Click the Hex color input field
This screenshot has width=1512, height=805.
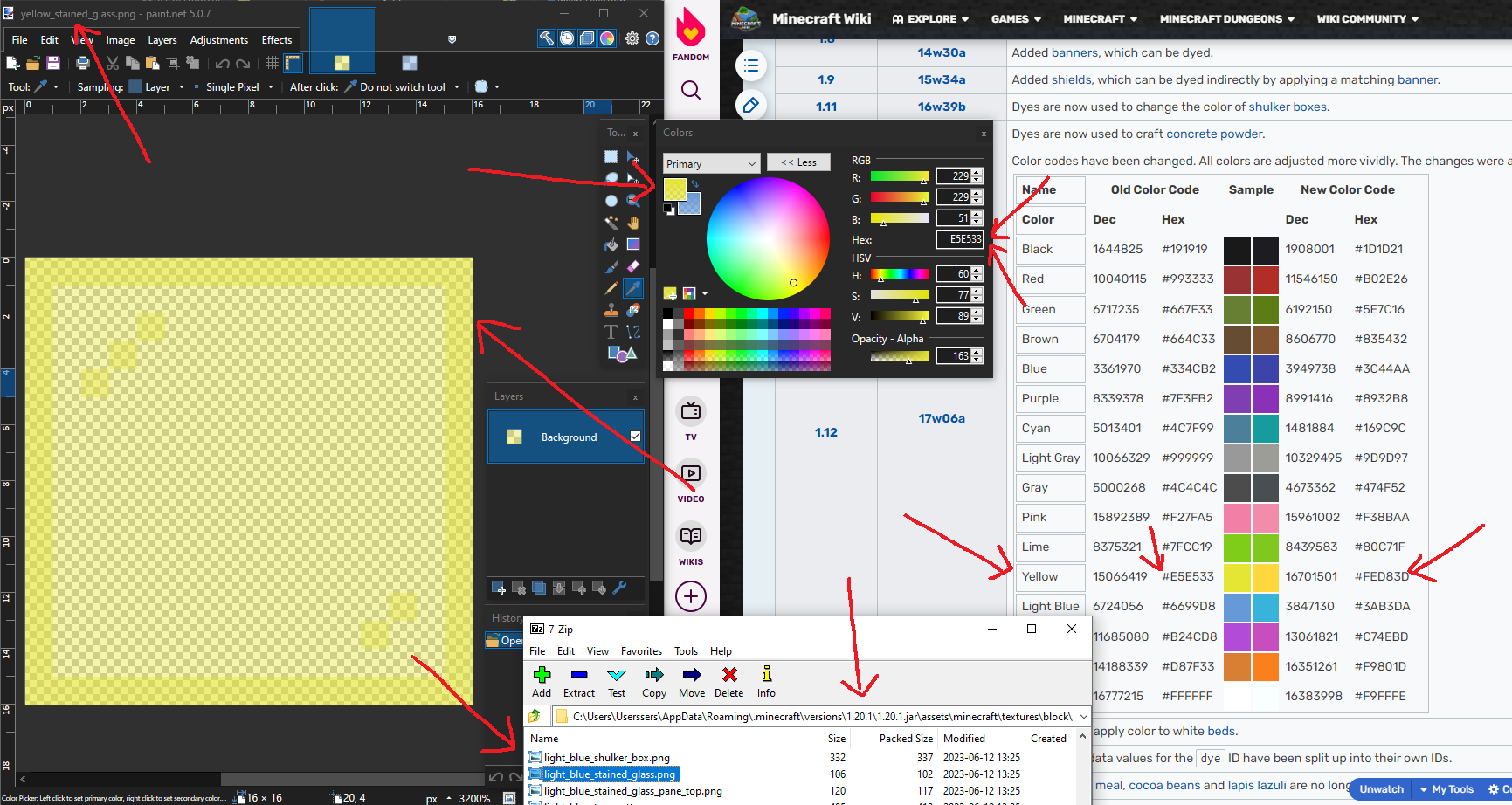[x=960, y=239]
